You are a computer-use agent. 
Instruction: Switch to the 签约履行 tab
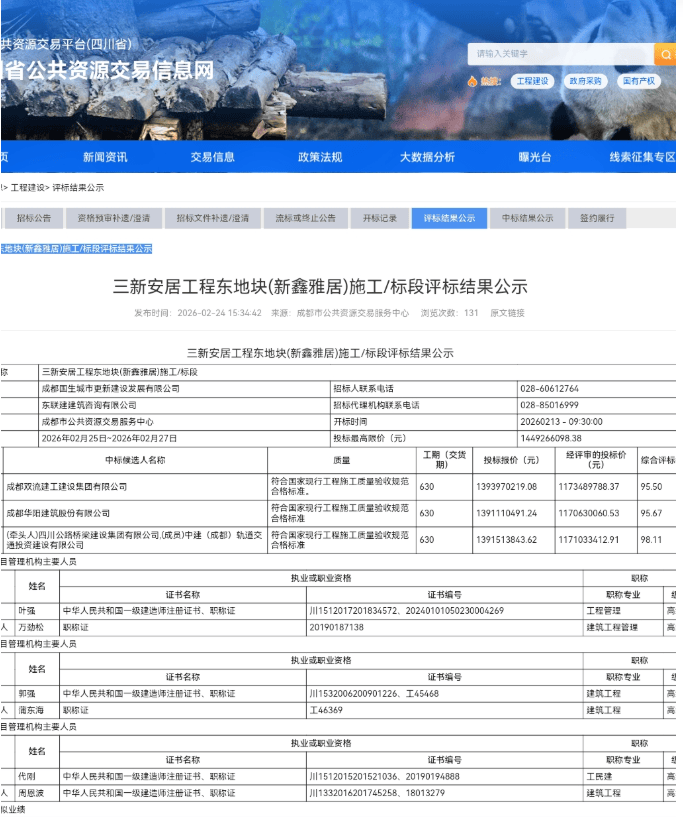pyautogui.click(x=597, y=218)
